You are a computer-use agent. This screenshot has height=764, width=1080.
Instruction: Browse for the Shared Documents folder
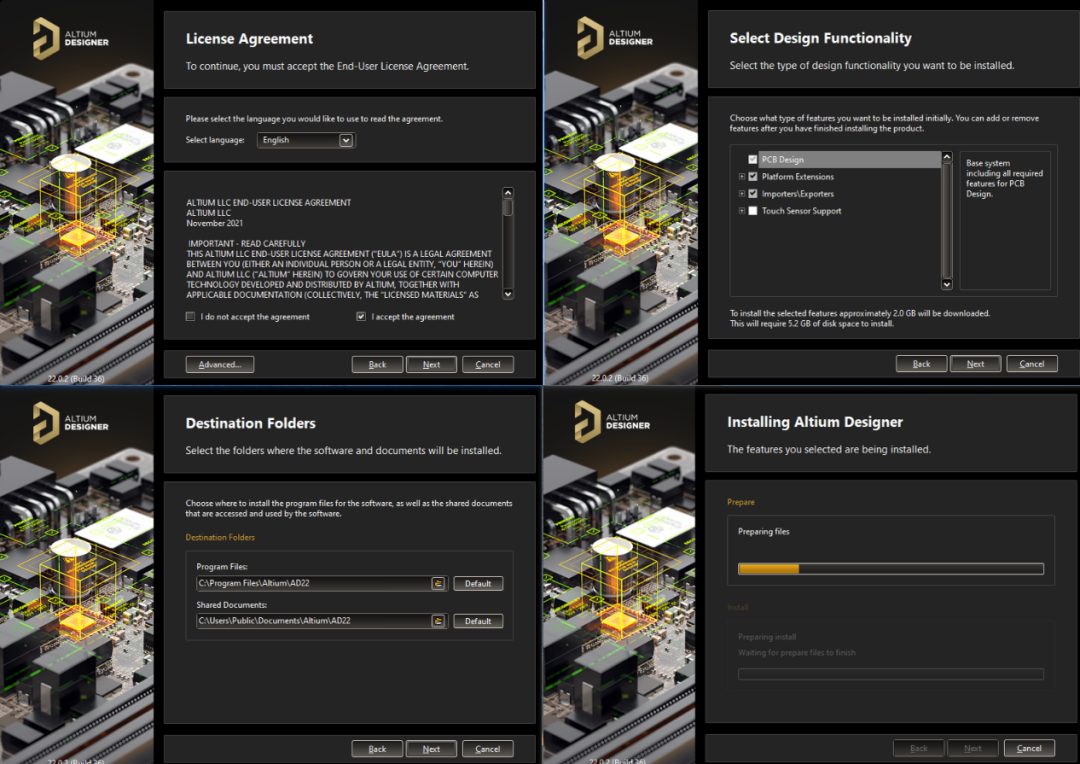[x=438, y=621]
